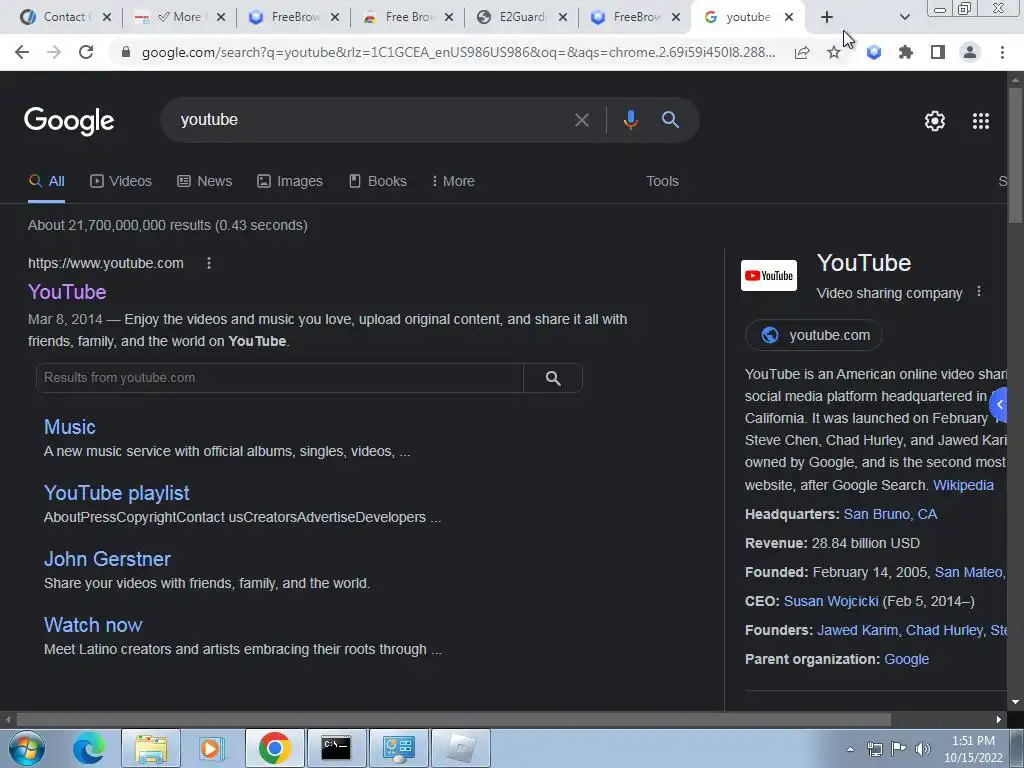1024x768 pixels.
Task: Open the Wikipedia source link
Action: [x=963, y=485]
